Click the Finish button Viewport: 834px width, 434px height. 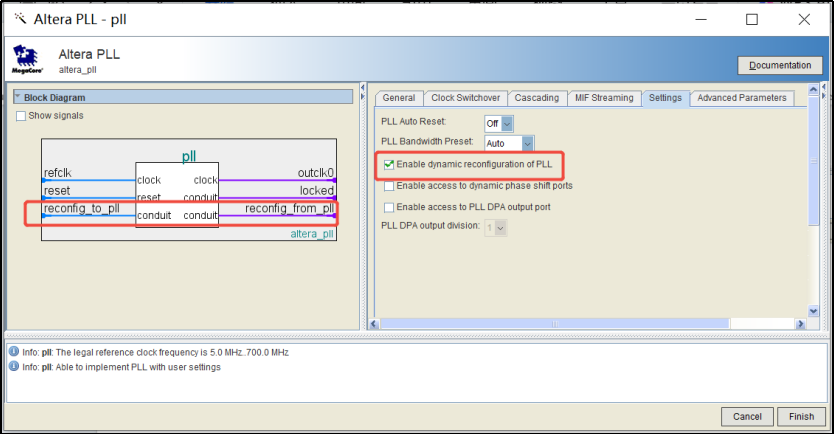(x=801, y=416)
